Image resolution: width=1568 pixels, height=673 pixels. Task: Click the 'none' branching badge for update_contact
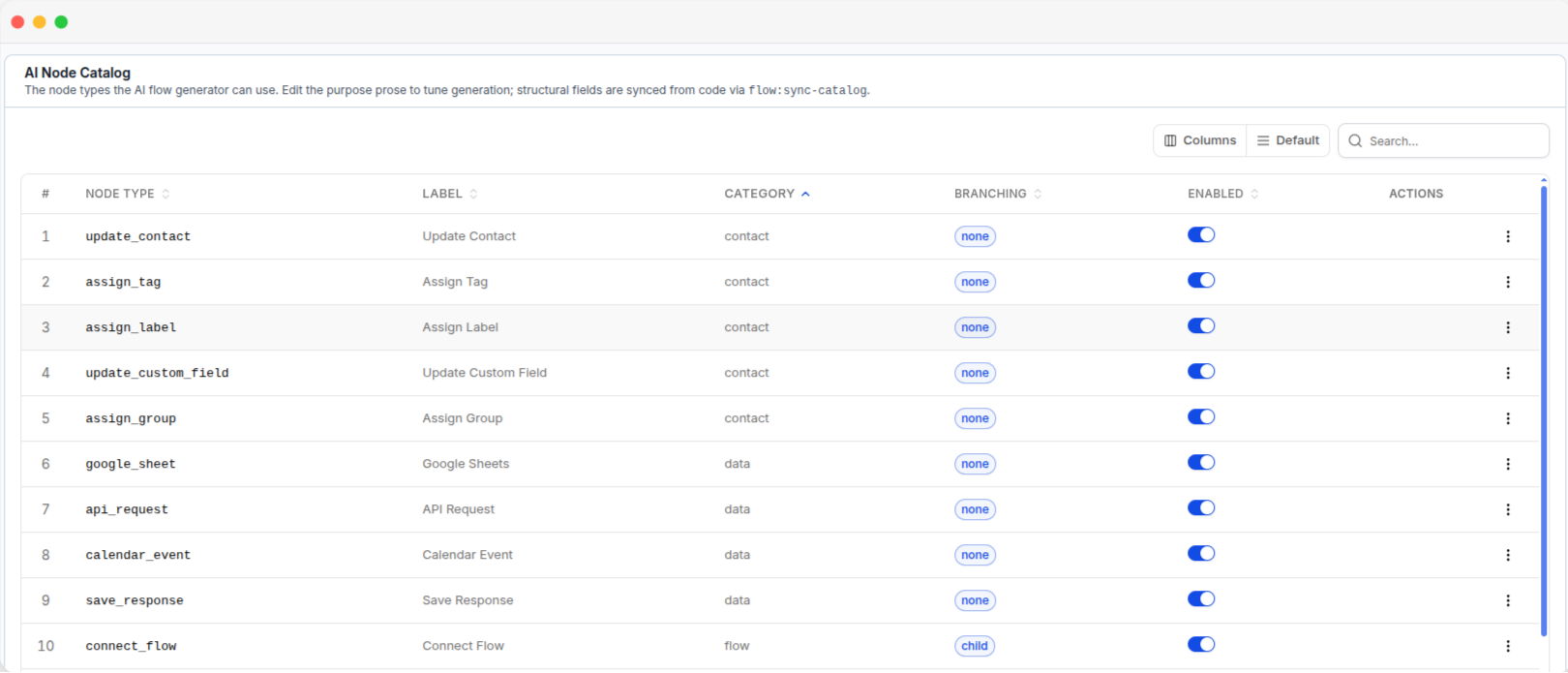click(x=975, y=236)
